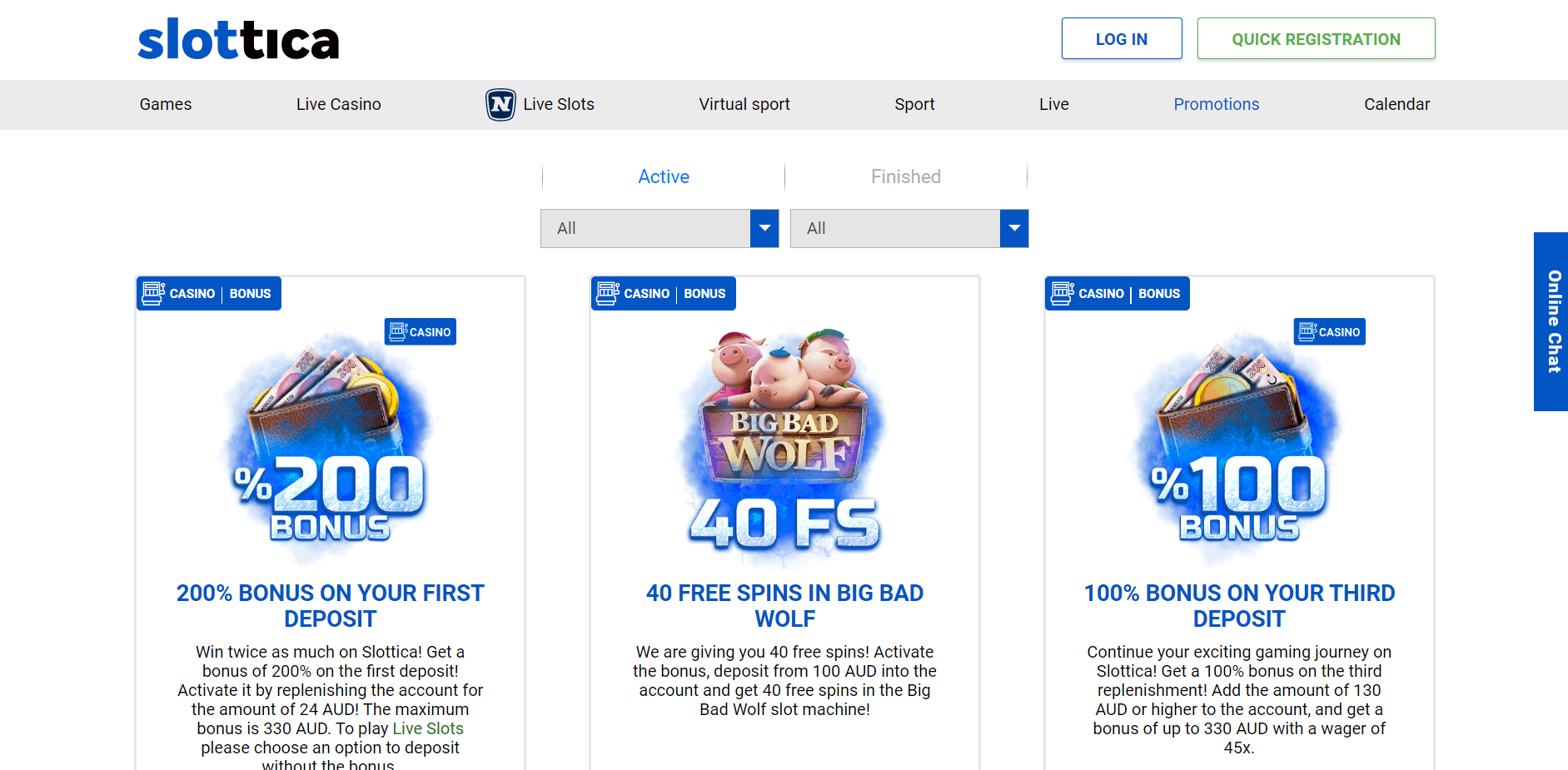Switch to the Finished promotions tab
The height and width of the screenshot is (770, 1568).
point(906,176)
